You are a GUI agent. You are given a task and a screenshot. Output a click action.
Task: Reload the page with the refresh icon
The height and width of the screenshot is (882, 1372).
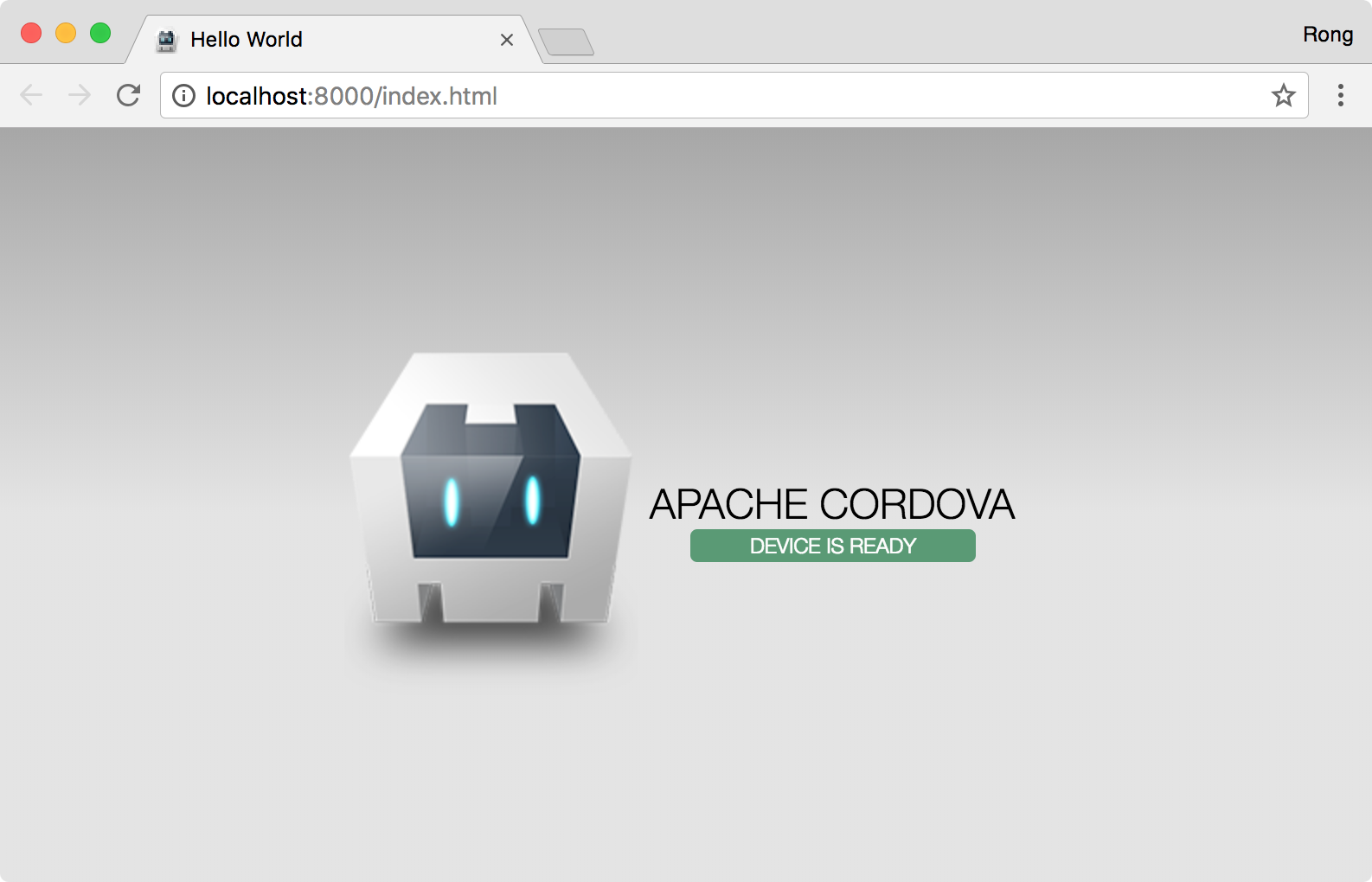(128, 95)
